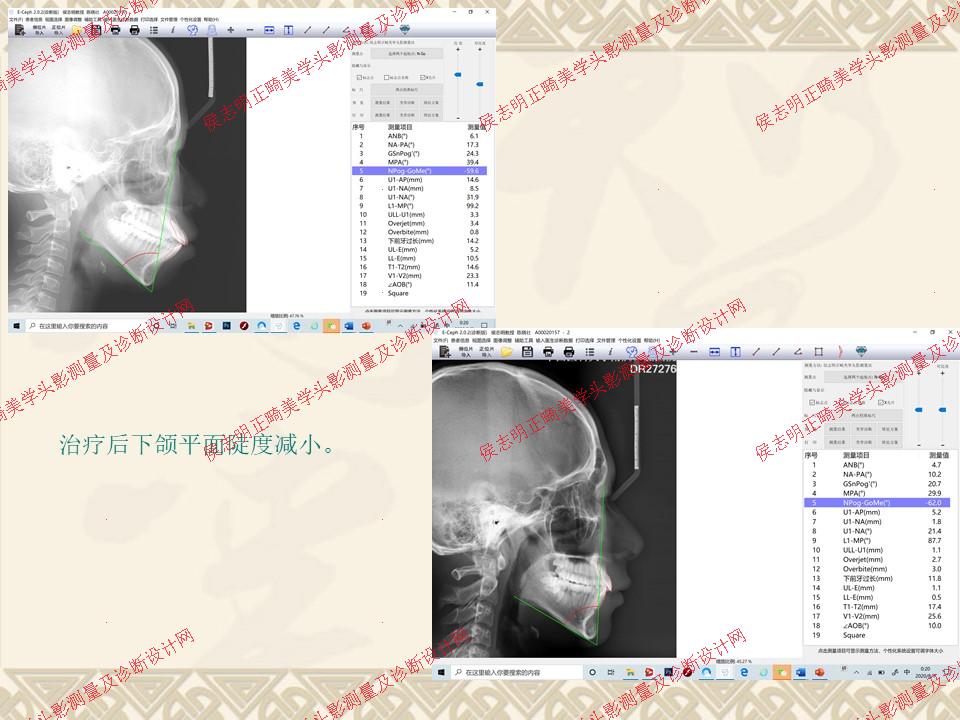Click the fit-height icon in the upper E-Ceph toolbar
The width and height of the screenshot is (960, 720).
pos(288,29)
